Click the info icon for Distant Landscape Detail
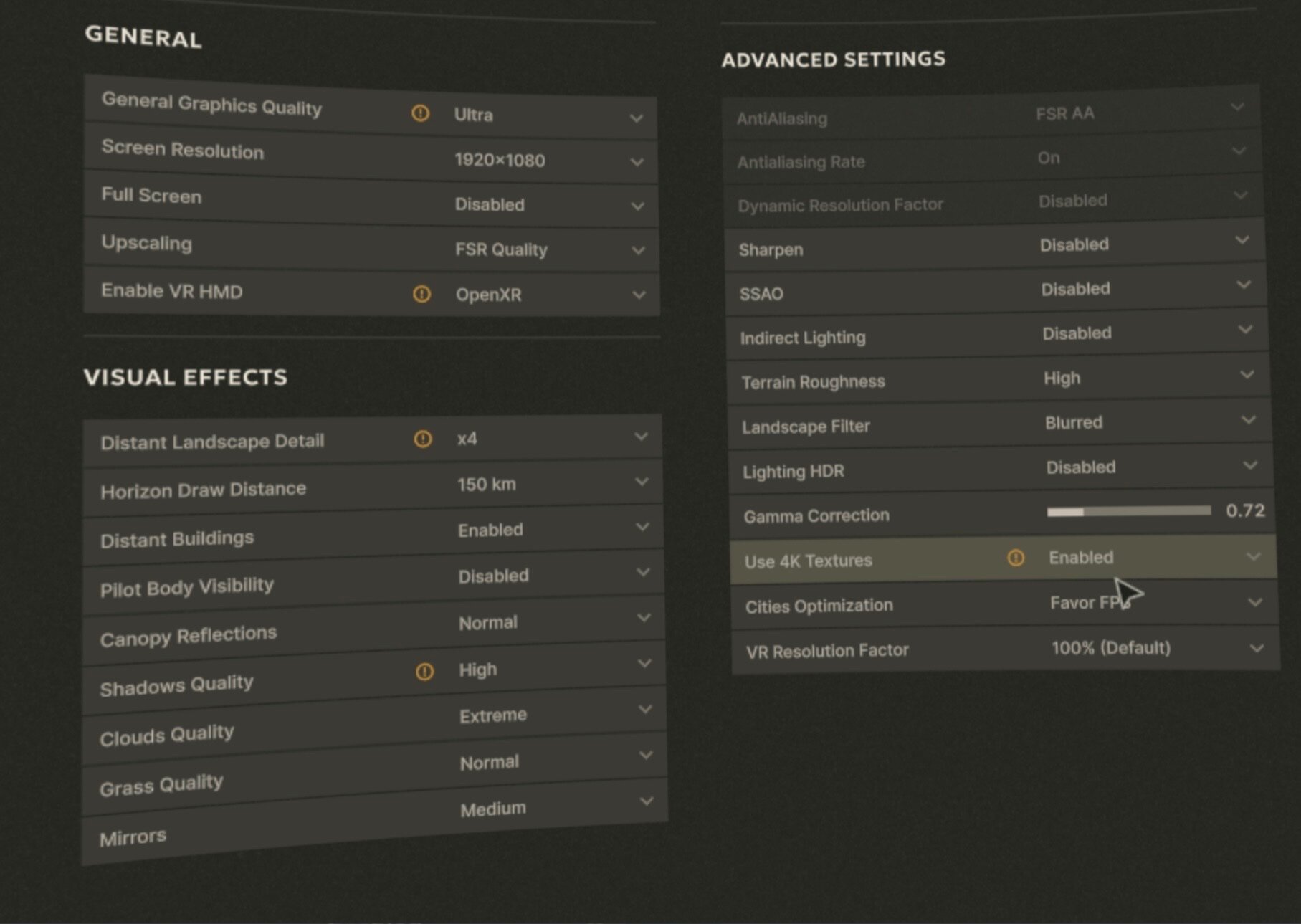 point(423,439)
